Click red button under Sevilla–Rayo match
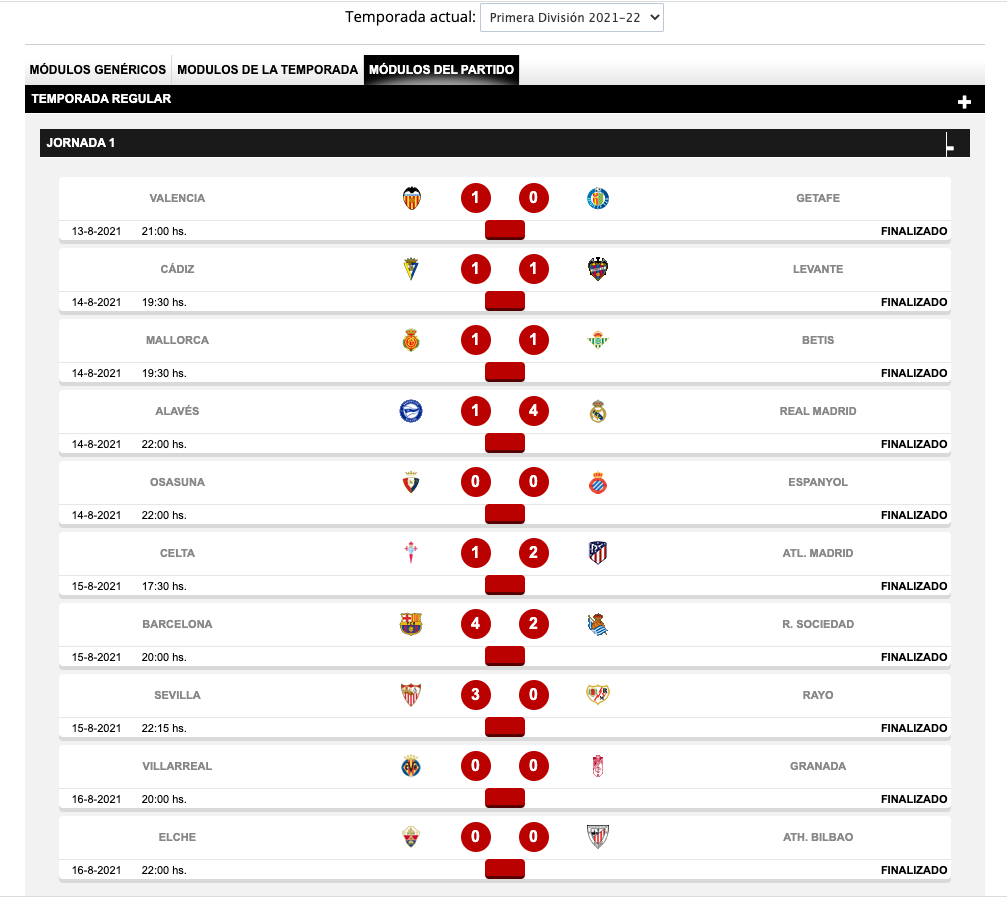This screenshot has width=1007, height=898. [505, 727]
